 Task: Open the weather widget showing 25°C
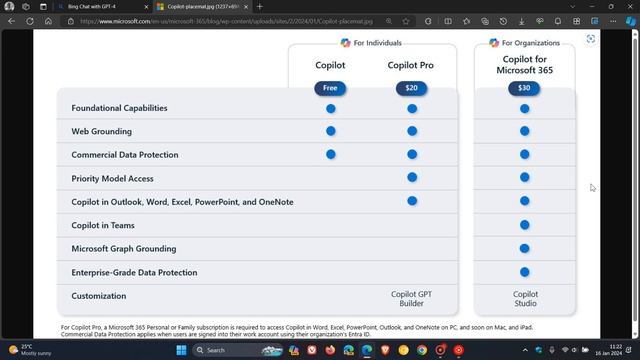pos(31,350)
